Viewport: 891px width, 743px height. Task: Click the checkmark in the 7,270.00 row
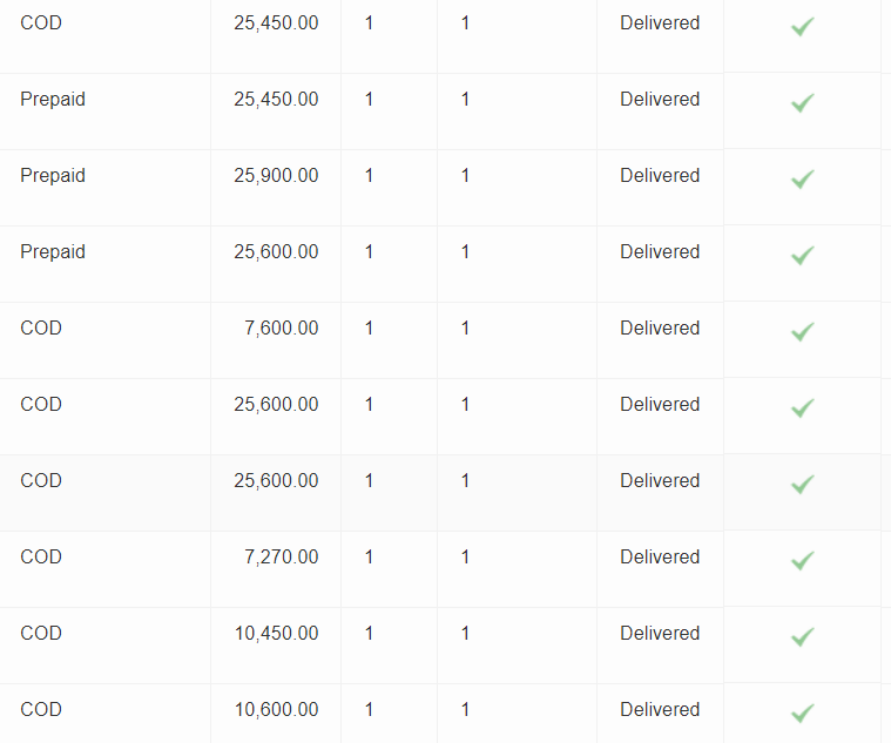click(802, 561)
